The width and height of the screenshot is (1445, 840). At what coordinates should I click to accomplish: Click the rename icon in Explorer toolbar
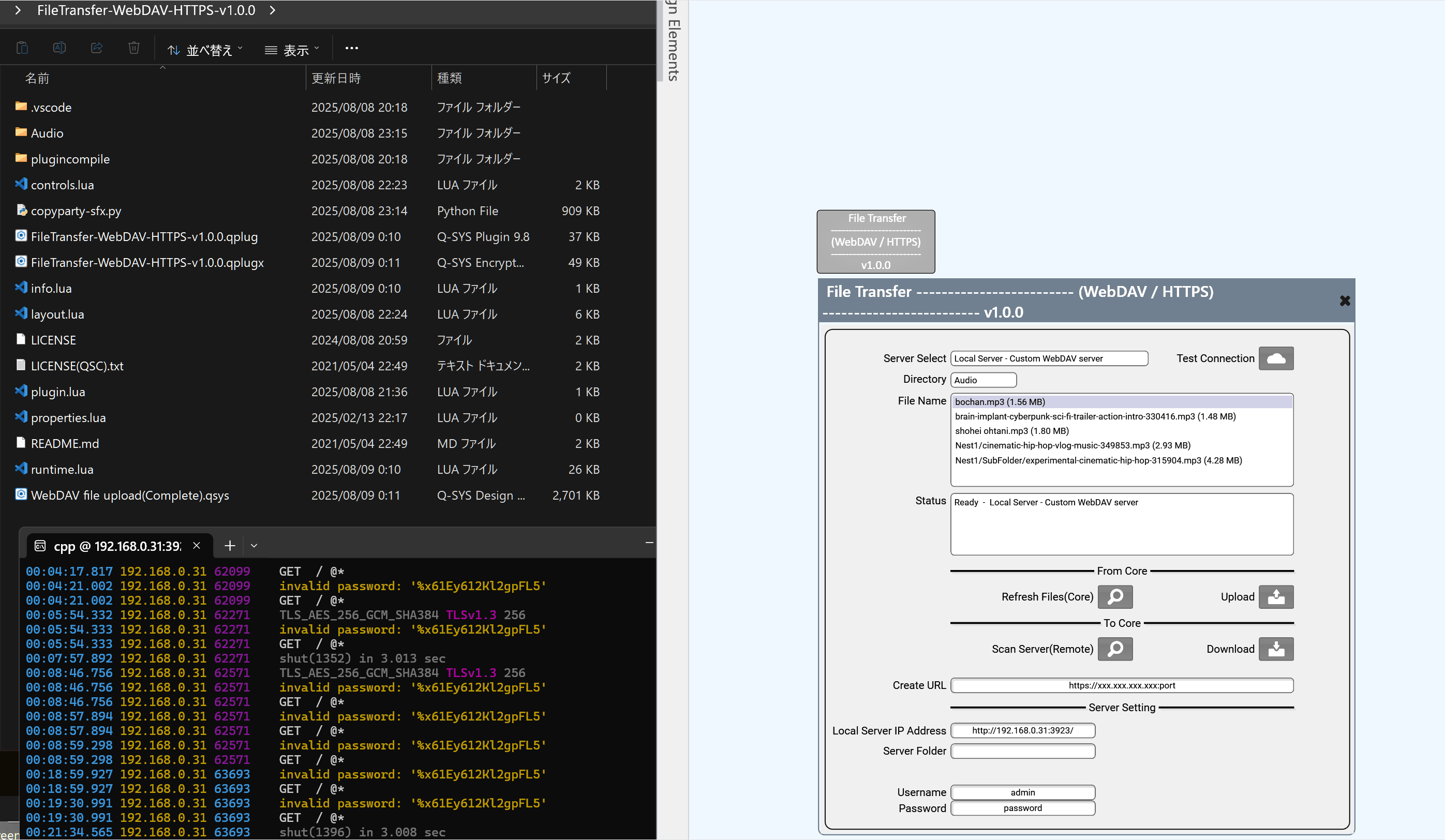59,48
